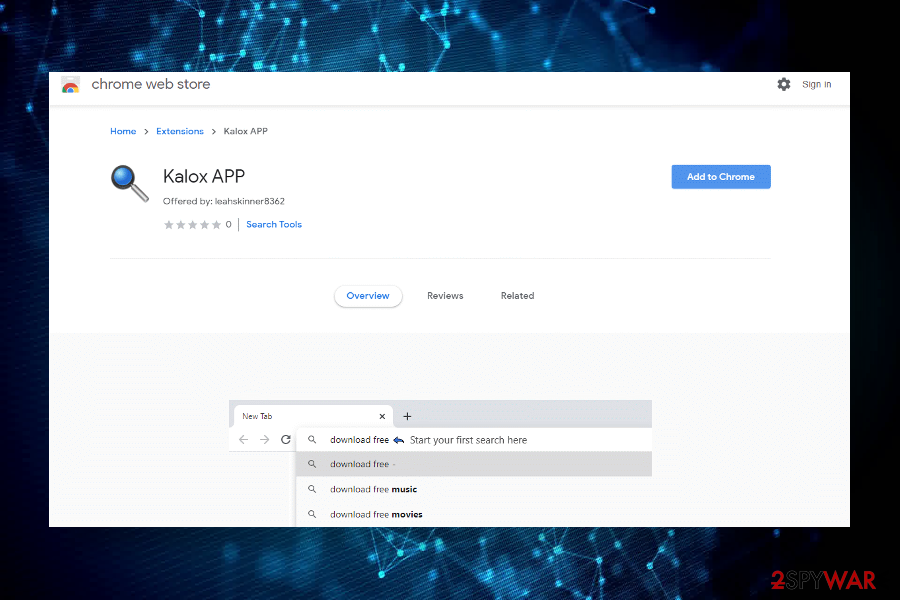Sign in to Chrome Web Store
Screen dimensions: 900x600
(x=816, y=84)
